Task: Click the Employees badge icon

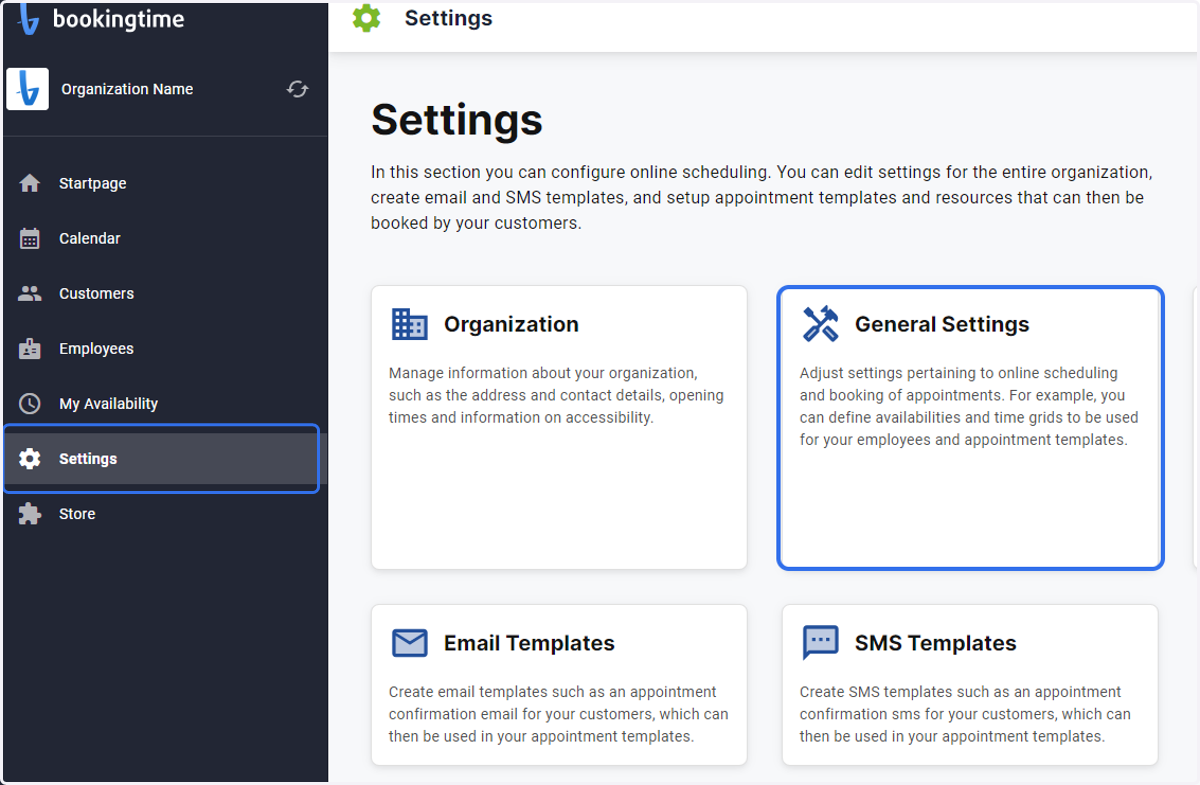Action: point(30,348)
